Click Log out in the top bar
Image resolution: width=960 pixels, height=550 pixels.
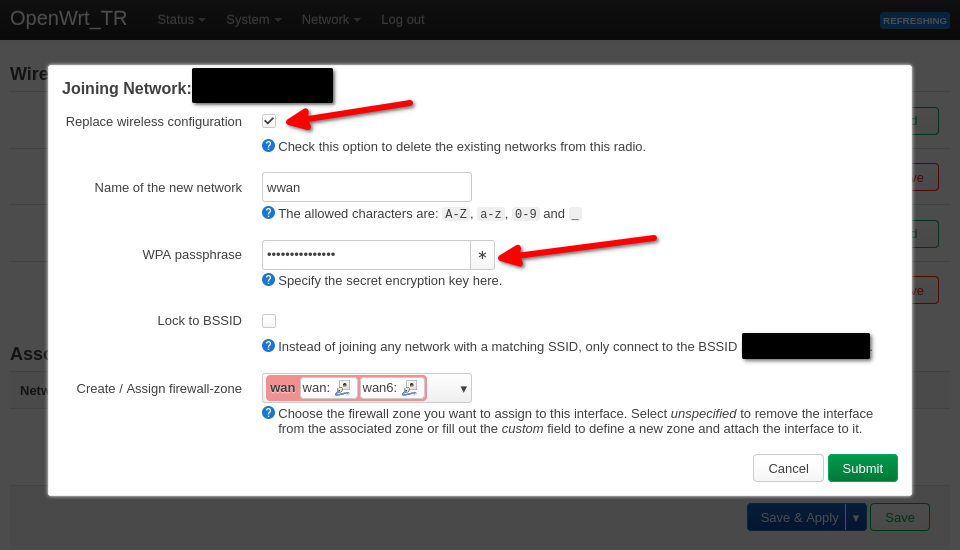click(x=402, y=19)
